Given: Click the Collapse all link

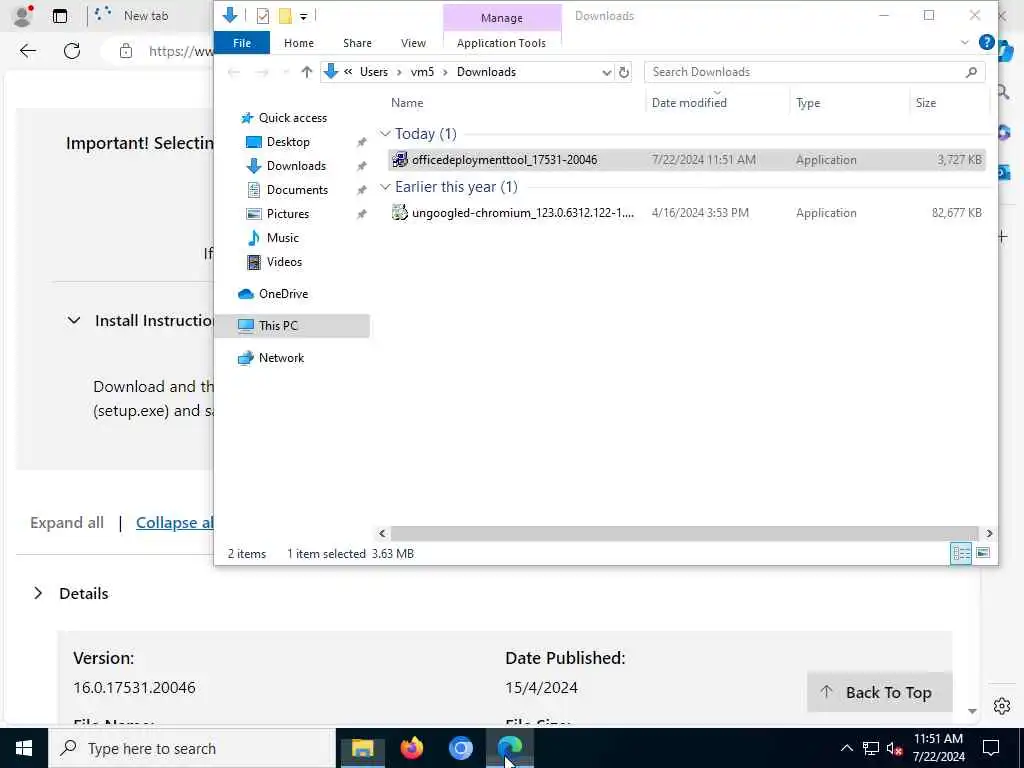Looking at the screenshot, I should coord(174,523).
